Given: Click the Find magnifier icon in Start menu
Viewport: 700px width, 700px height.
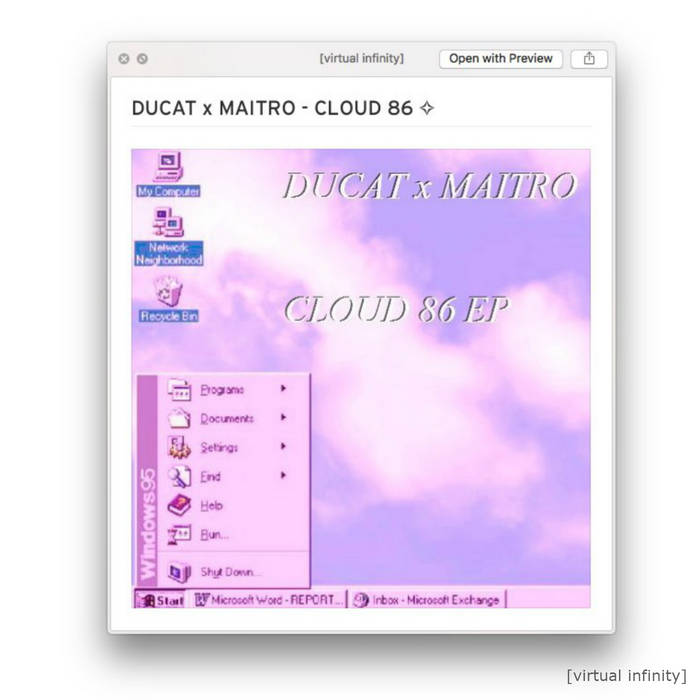Looking at the screenshot, I should click(180, 476).
